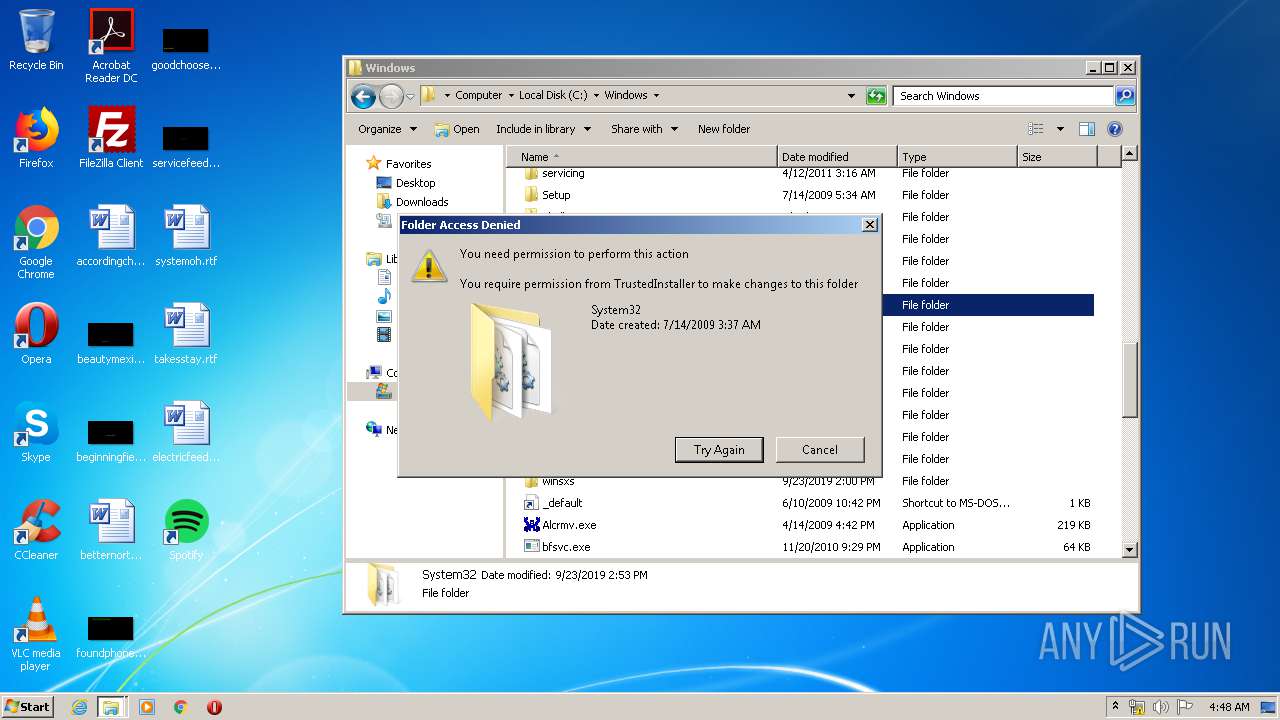Select the betternort document icon
The image size is (1280, 720).
point(111,530)
